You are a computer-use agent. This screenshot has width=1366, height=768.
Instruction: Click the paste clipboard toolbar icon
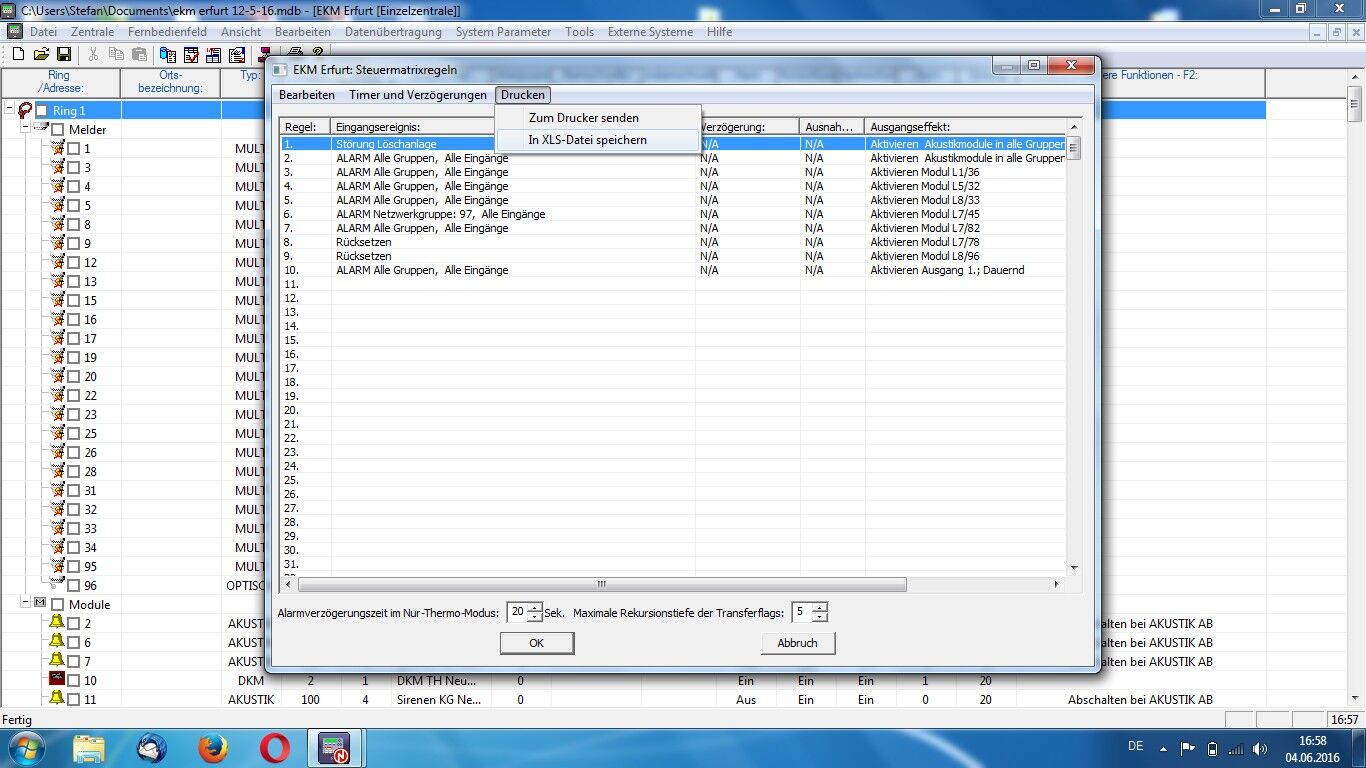pyautogui.click(x=140, y=54)
